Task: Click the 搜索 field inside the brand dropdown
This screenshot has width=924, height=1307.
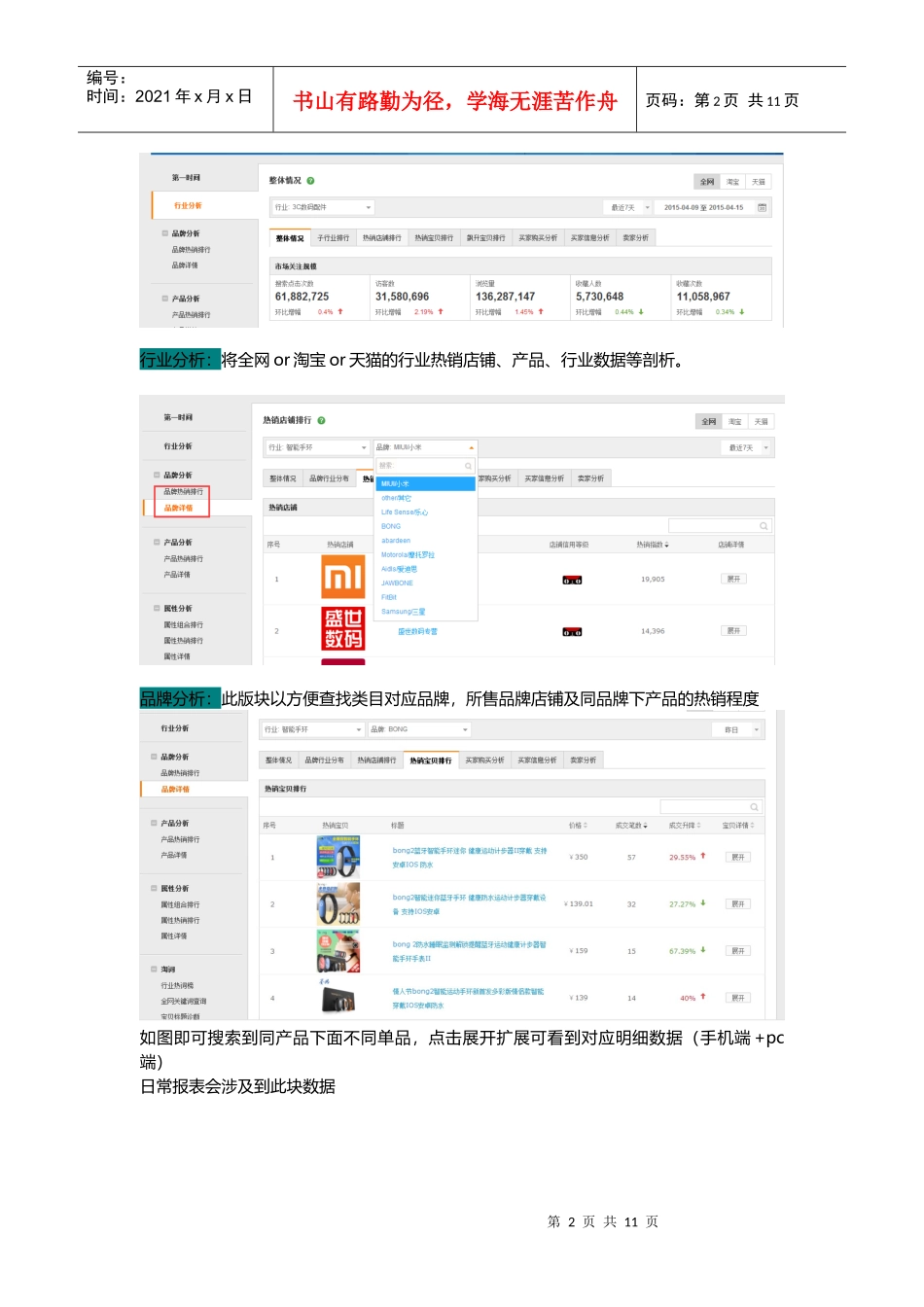Action: point(425,466)
